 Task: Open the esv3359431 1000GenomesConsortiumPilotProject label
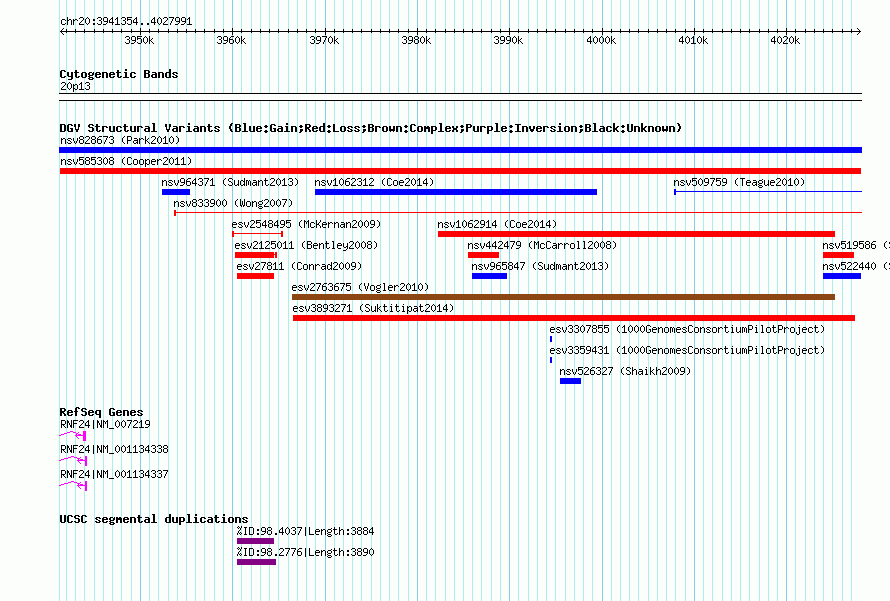coord(687,350)
